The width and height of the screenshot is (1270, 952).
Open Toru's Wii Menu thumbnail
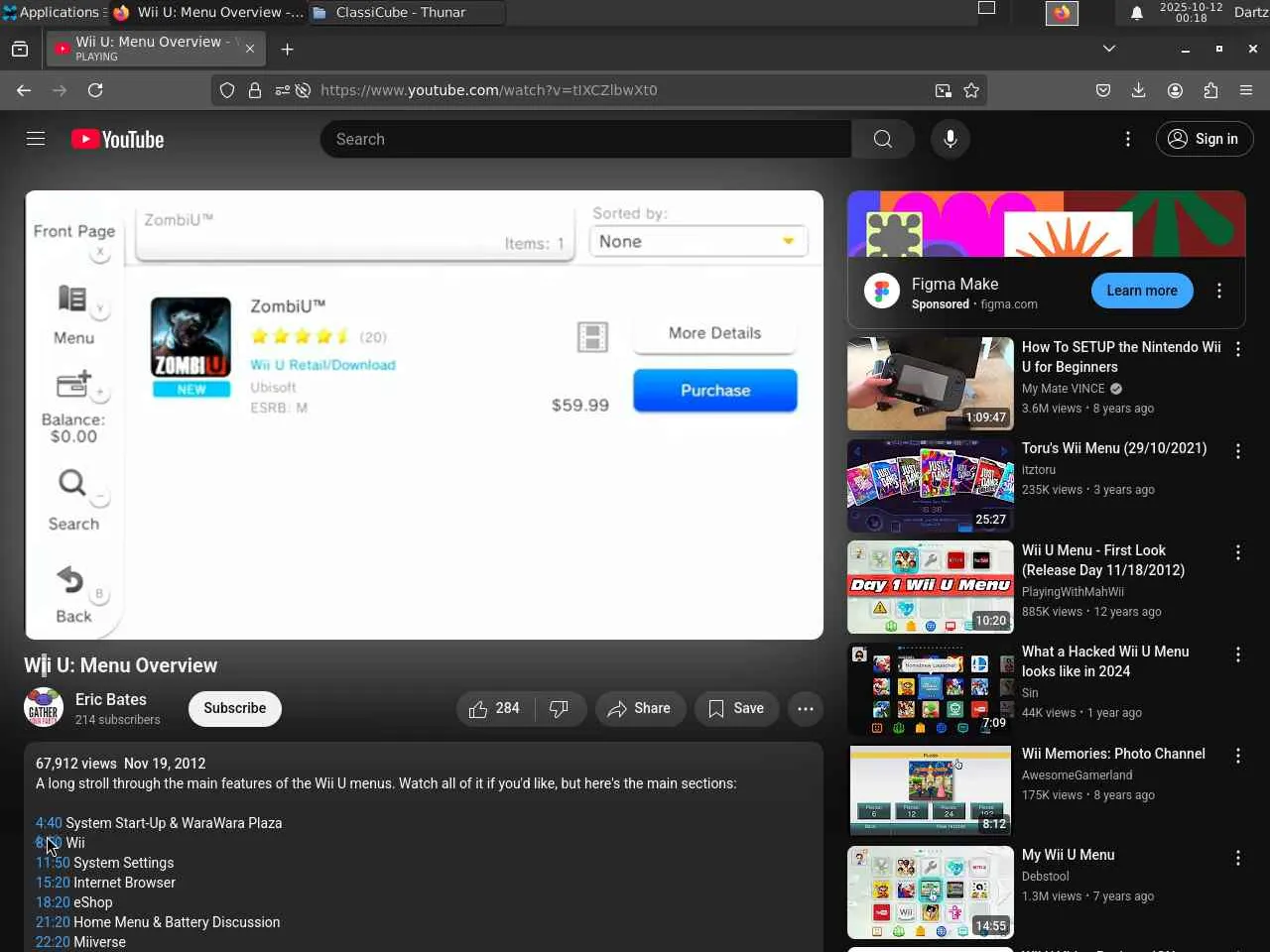point(931,486)
